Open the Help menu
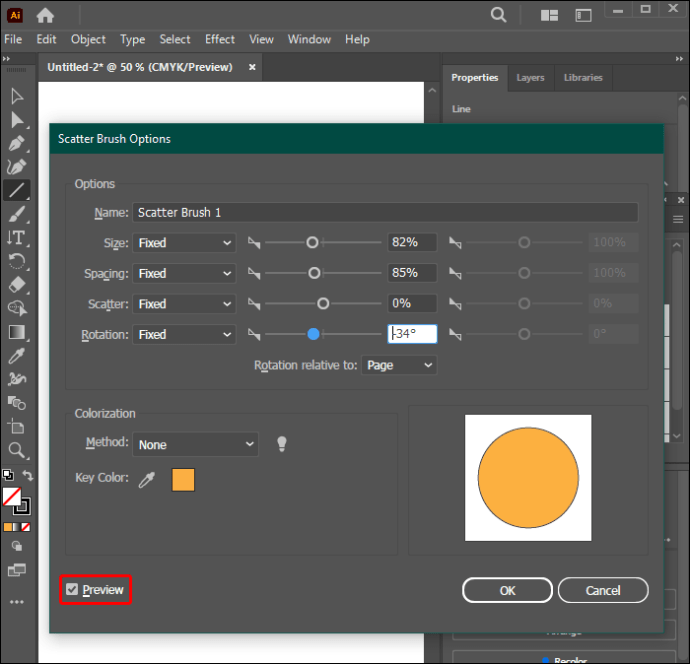Viewport: 690px width, 664px height. 357,39
